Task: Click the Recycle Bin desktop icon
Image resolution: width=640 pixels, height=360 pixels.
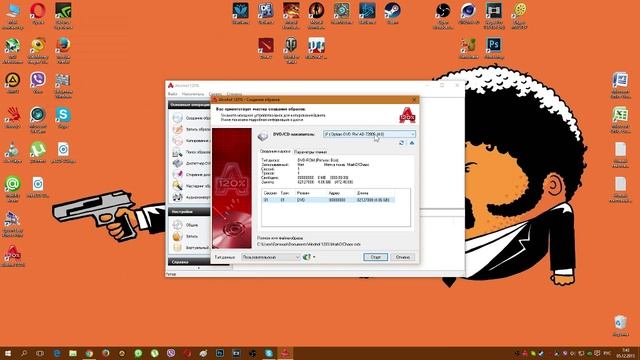Action: (620, 325)
